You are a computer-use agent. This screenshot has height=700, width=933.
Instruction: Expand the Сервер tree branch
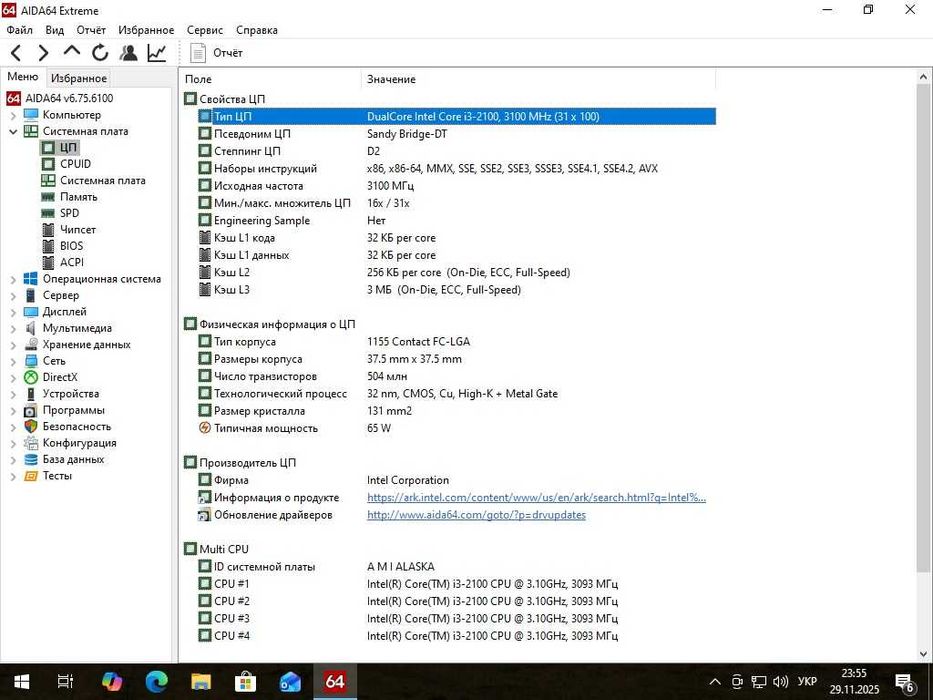pos(13,296)
